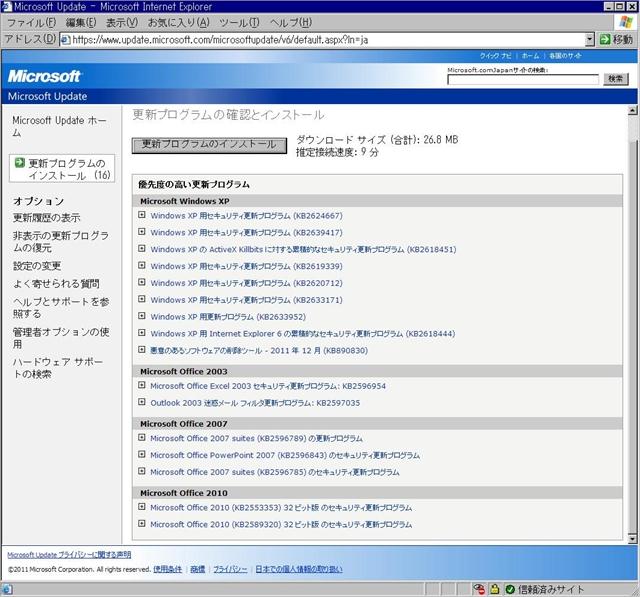The height and width of the screenshot is (597, 640).
Task: Click the Microsoft.com Japan search field
Action: click(523, 80)
